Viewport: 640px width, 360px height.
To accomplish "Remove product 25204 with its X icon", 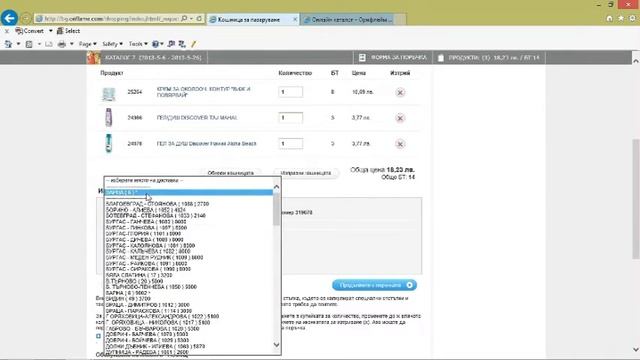I will 400,93.
